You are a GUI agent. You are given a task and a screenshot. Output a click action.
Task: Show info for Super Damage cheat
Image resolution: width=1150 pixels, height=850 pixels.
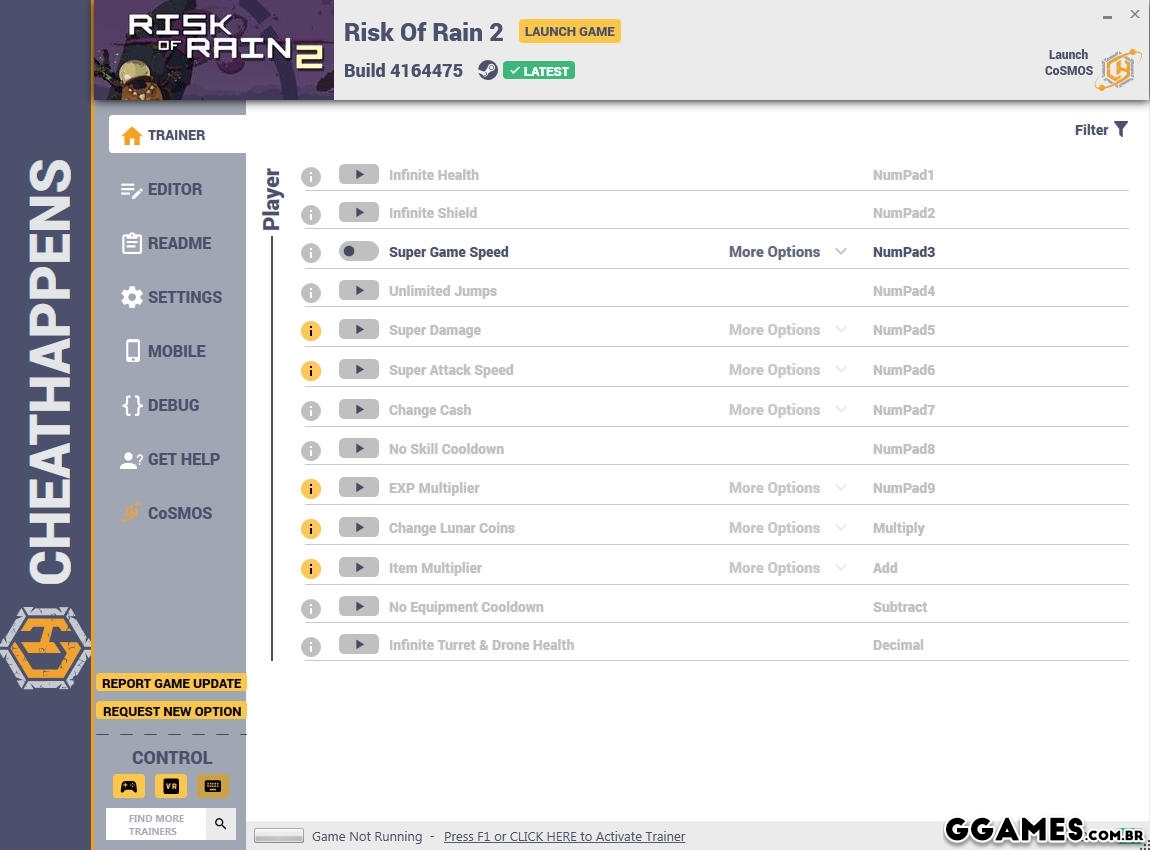(x=311, y=331)
